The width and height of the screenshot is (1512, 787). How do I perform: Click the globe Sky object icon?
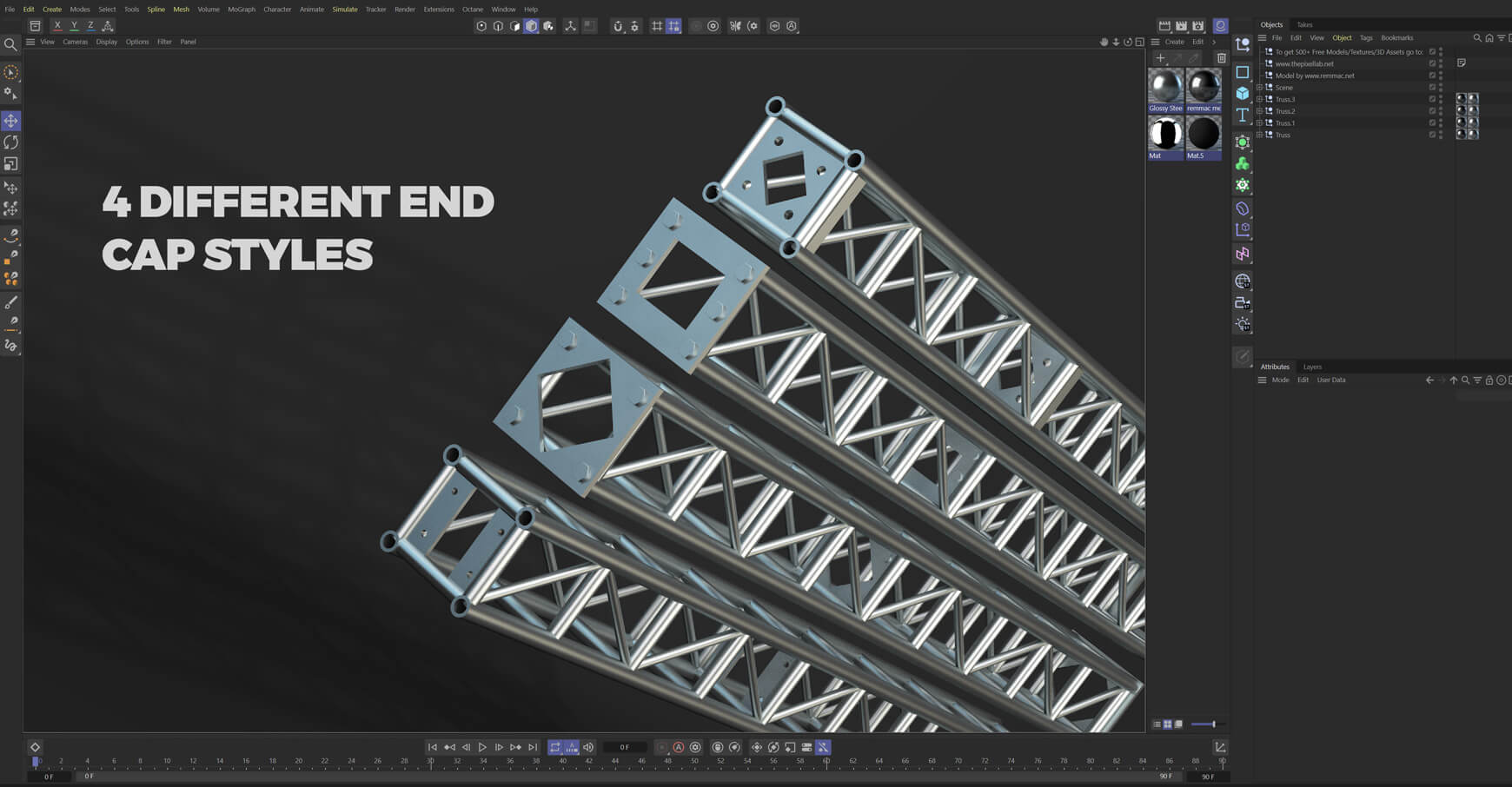1243,281
